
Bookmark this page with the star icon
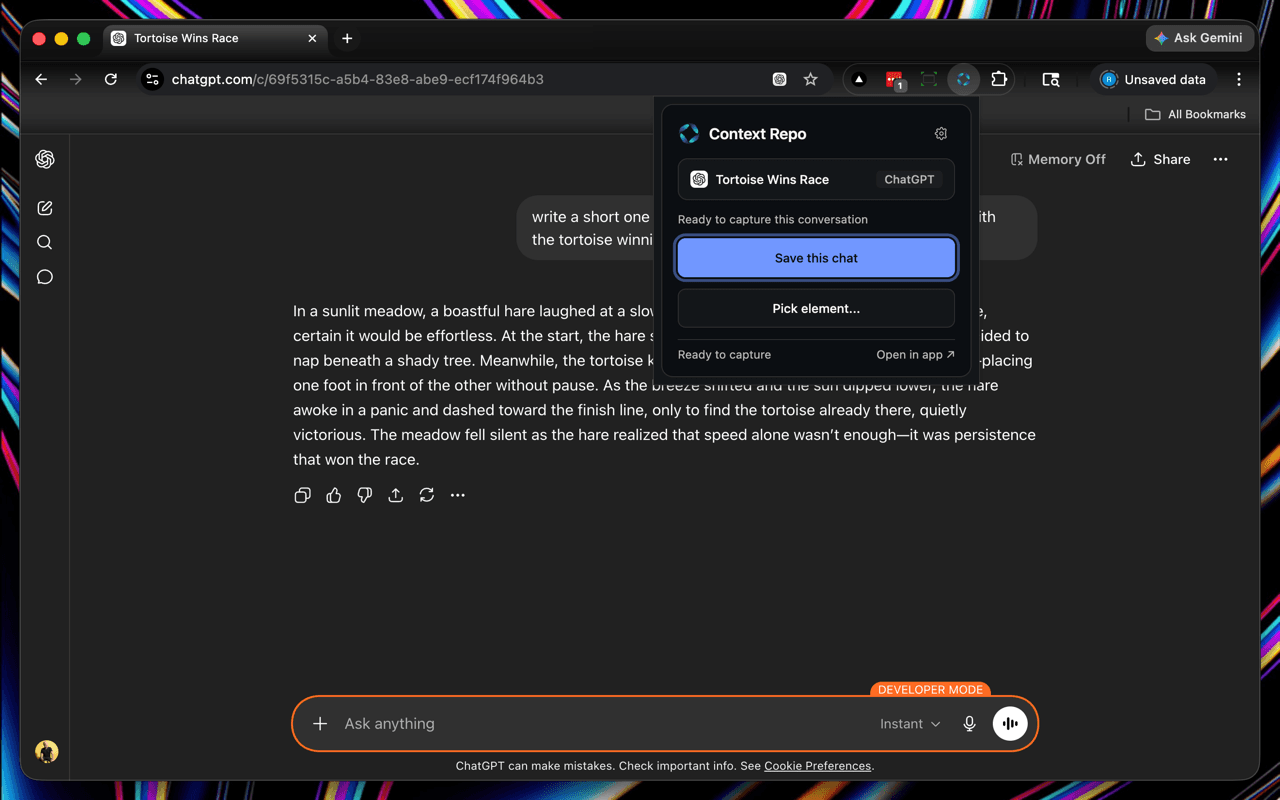click(x=811, y=79)
